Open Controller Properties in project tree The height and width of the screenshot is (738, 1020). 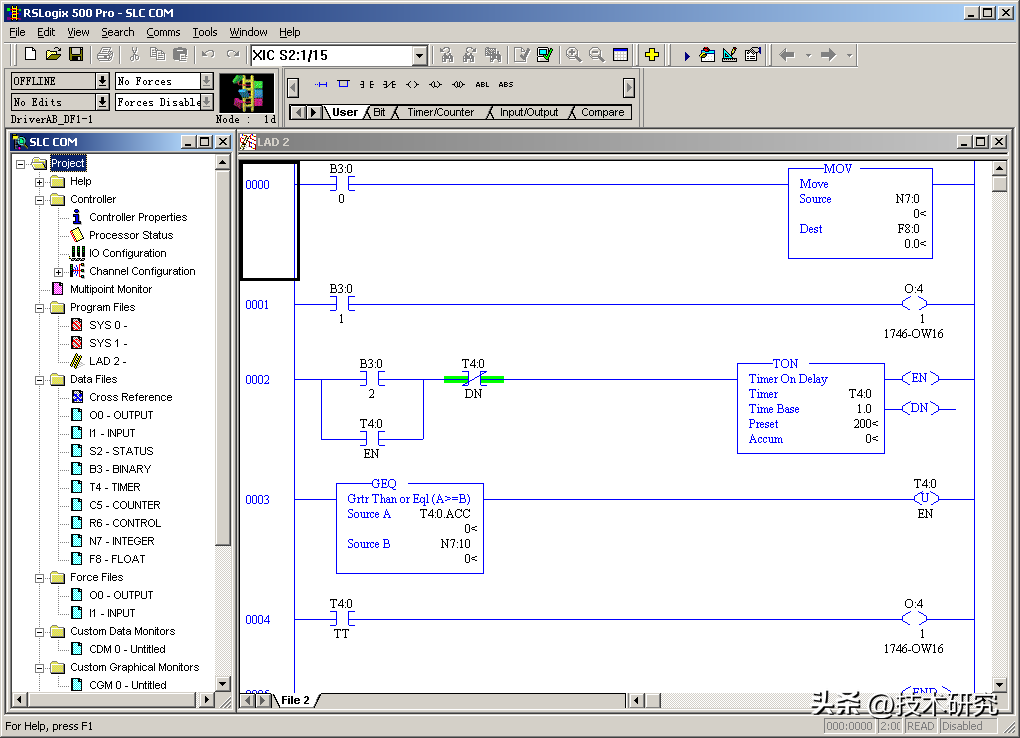[x=137, y=217]
